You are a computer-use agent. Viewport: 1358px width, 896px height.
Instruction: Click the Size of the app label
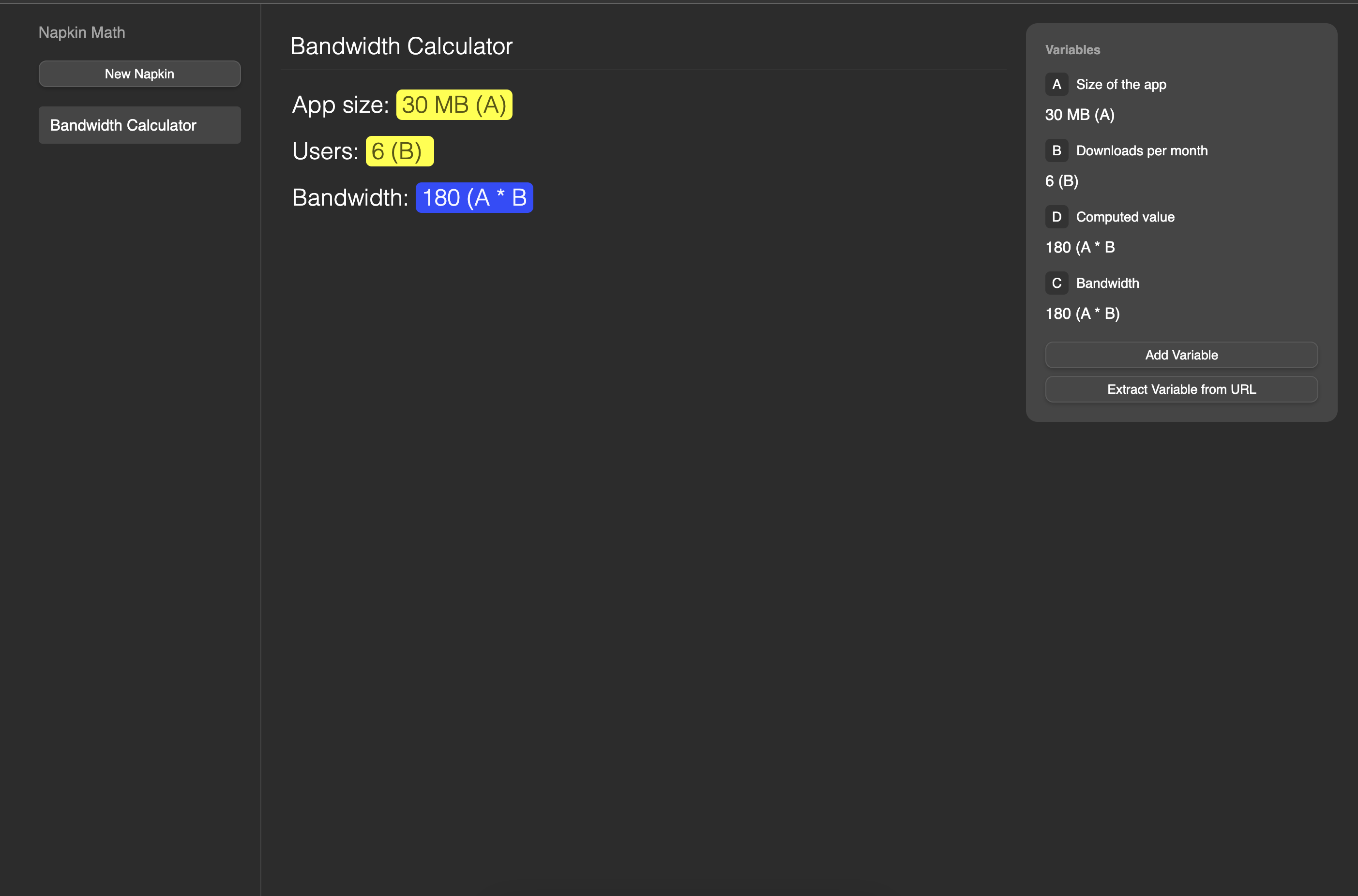point(1121,84)
